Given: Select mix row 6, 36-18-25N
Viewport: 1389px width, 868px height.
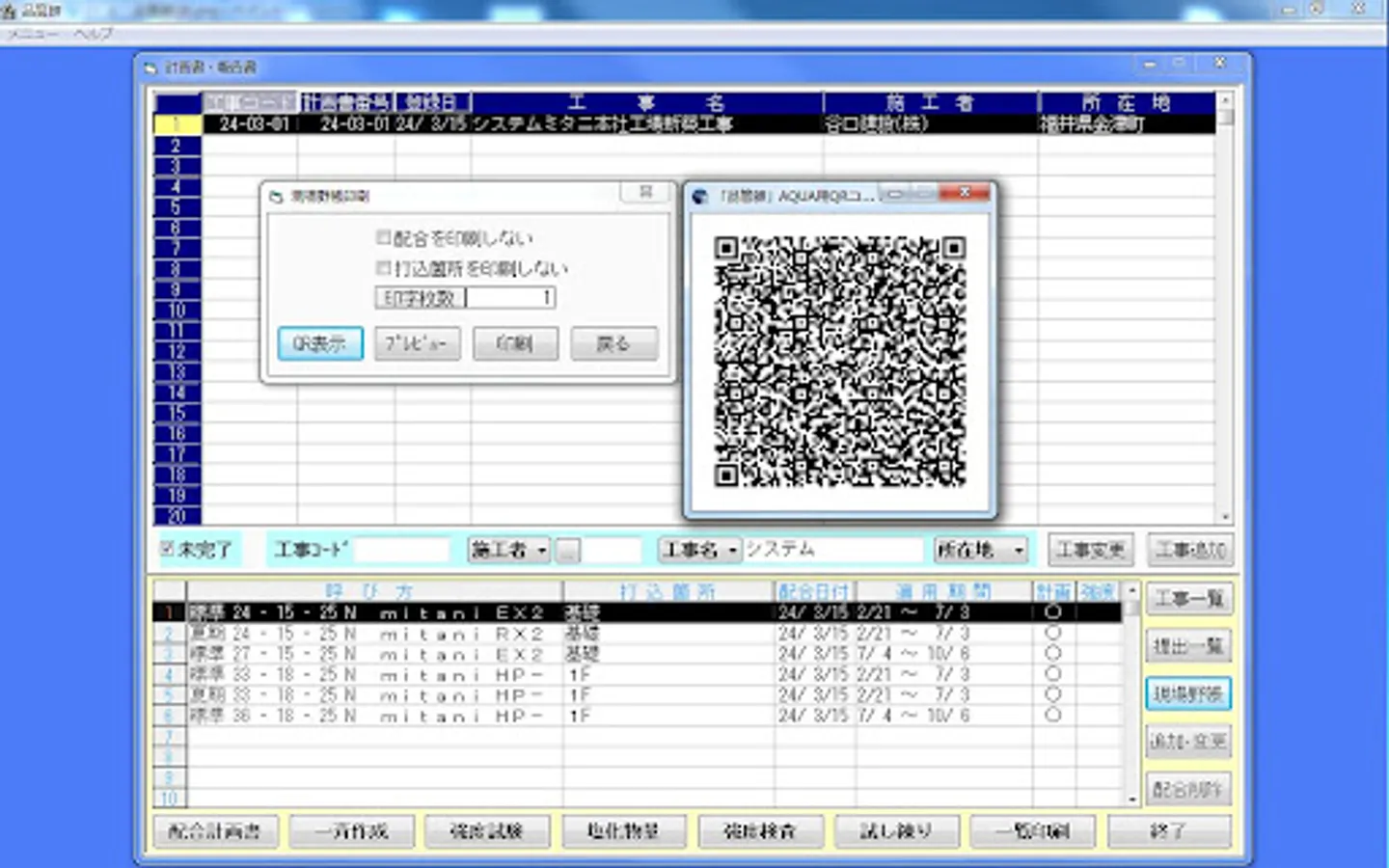Looking at the screenshot, I should (x=638, y=716).
